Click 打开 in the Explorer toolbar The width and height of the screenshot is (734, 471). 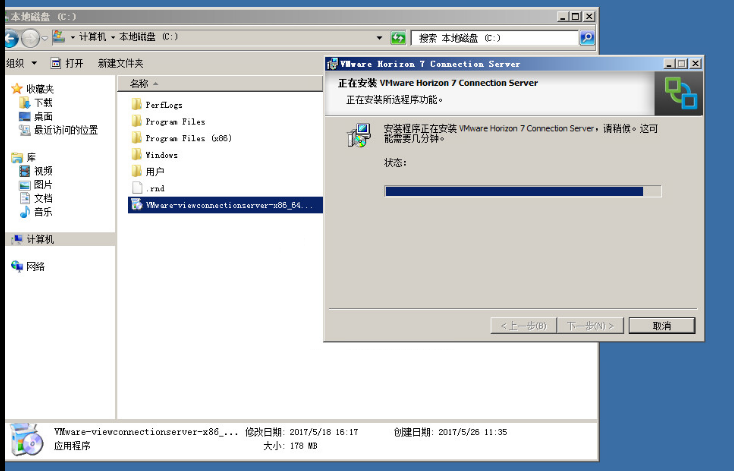(67, 63)
